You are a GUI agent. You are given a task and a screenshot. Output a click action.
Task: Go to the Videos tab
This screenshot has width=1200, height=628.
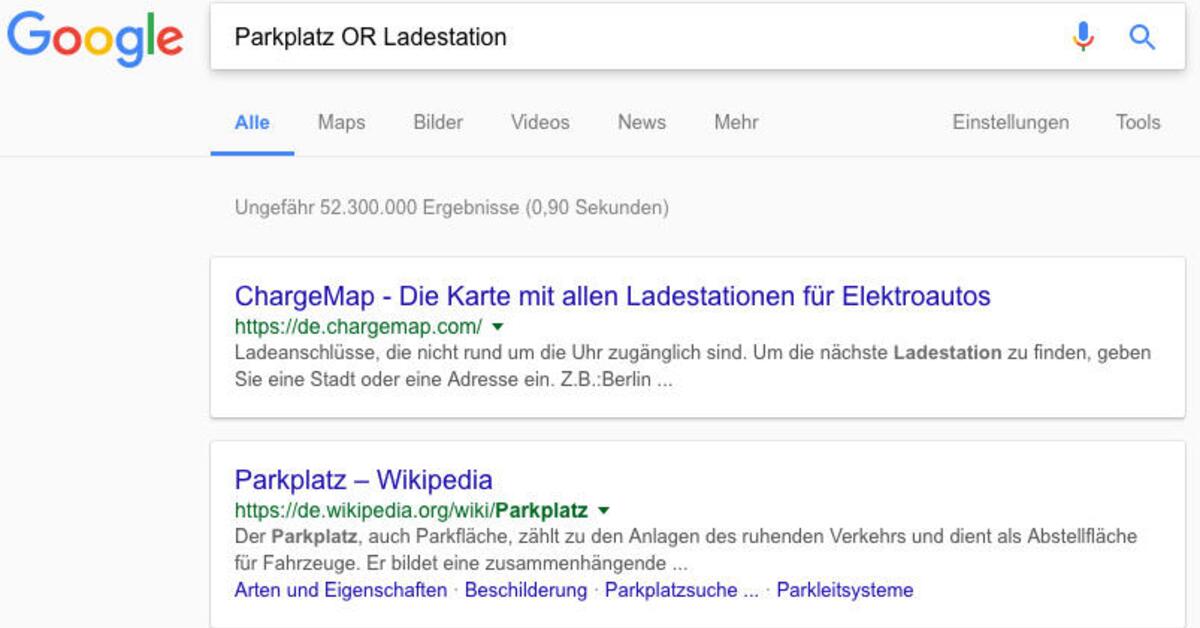click(x=540, y=122)
